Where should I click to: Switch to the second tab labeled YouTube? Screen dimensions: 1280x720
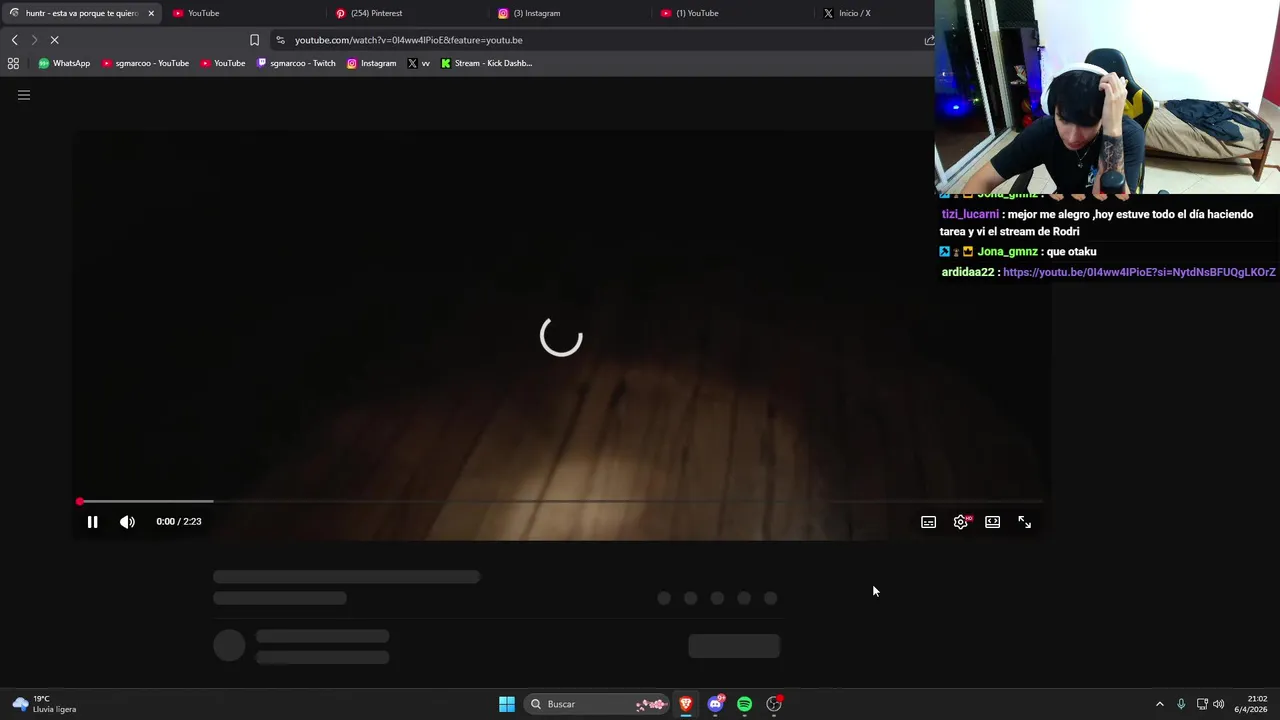(245, 13)
